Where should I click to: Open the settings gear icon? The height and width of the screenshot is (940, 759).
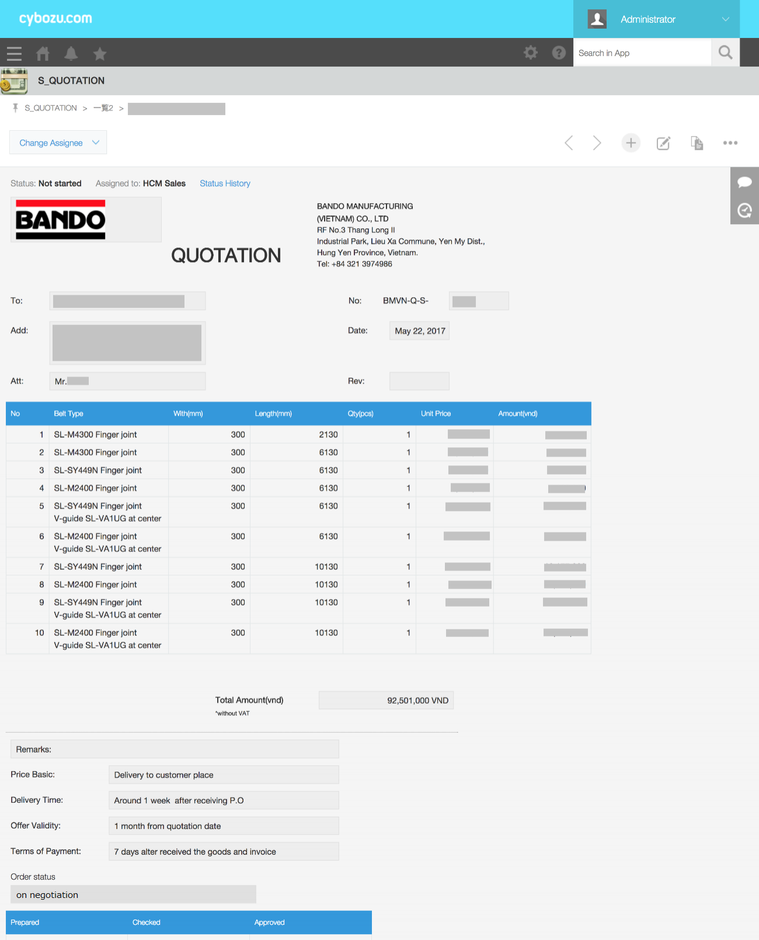531,53
